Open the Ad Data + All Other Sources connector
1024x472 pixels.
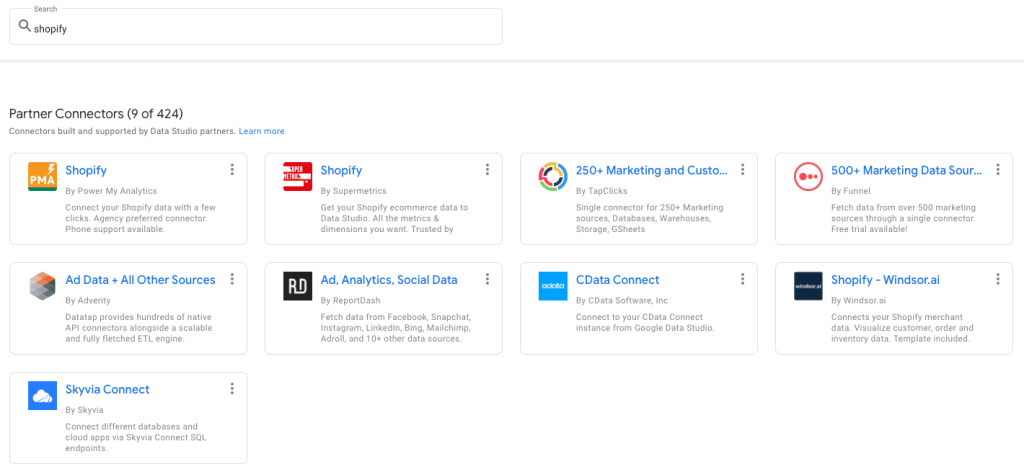(x=140, y=280)
